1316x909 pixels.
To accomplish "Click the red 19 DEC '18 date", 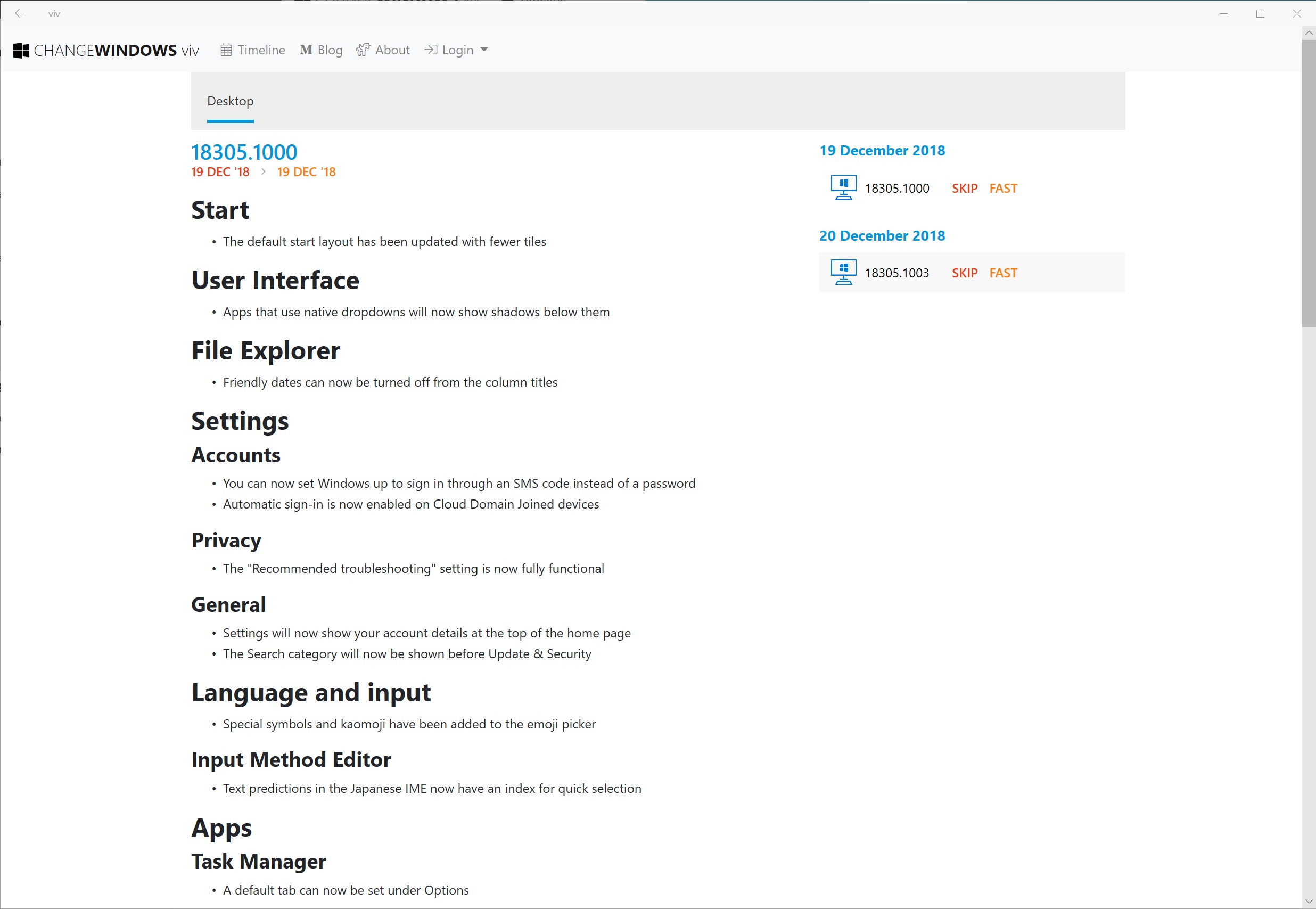I will [x=220, y=172].
